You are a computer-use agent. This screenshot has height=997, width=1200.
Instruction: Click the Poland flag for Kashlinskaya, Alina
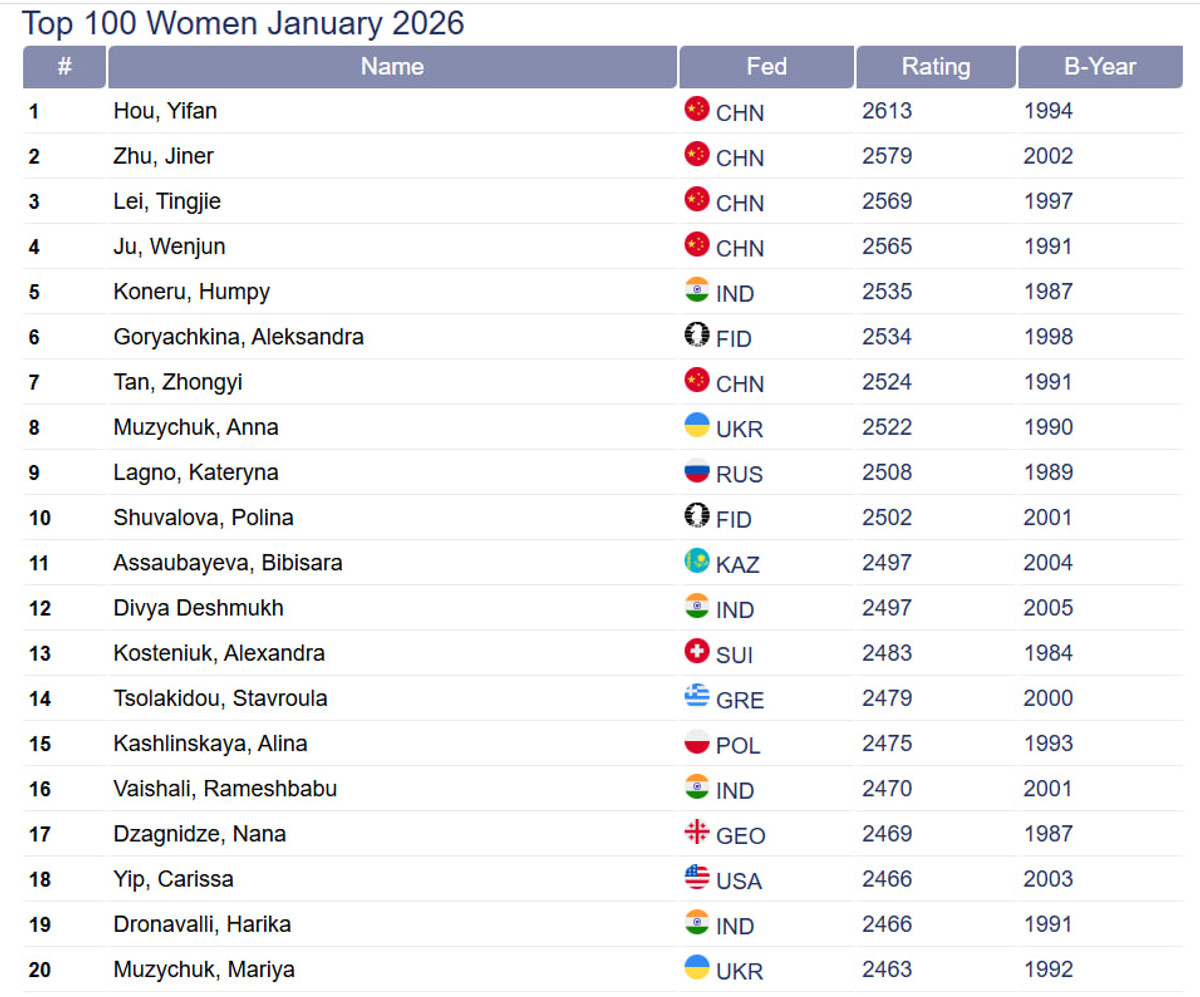[697, 742]
